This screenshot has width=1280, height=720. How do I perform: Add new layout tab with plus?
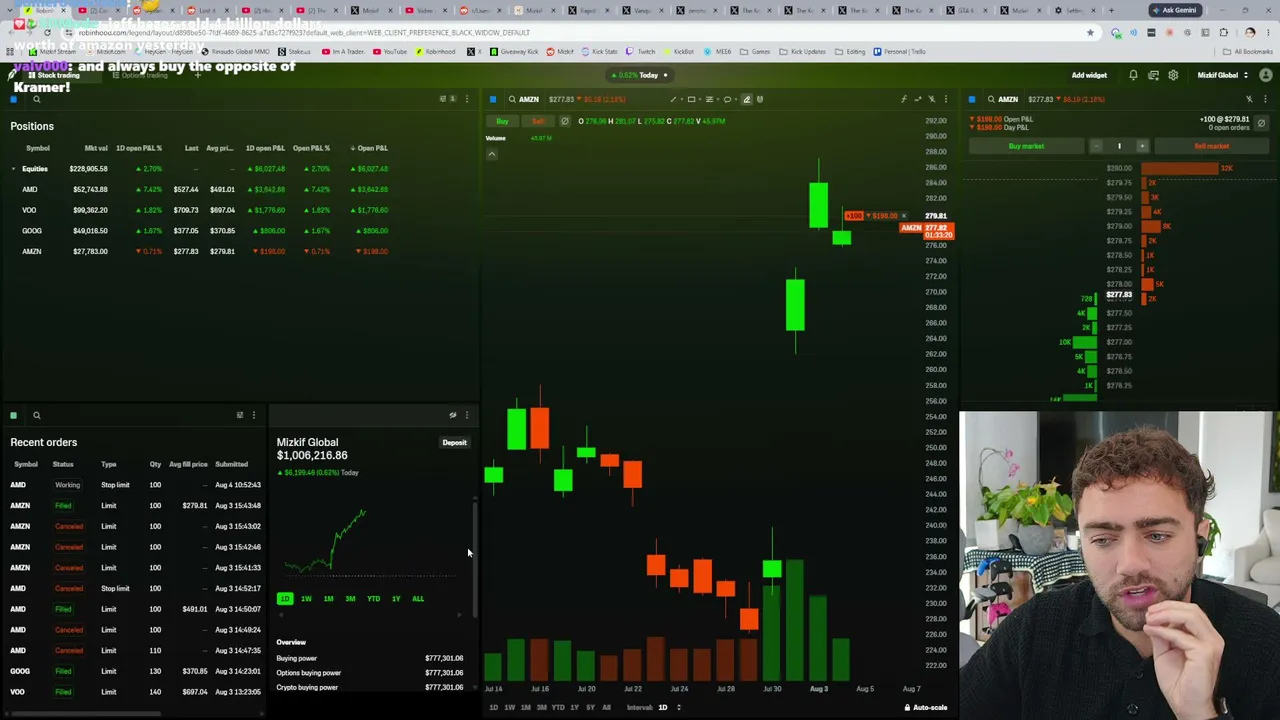[x=197, y=75]
